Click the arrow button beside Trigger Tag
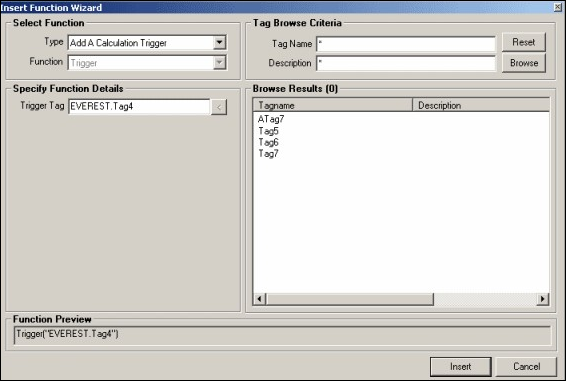The image size is (566, 381). pos(219,107)
